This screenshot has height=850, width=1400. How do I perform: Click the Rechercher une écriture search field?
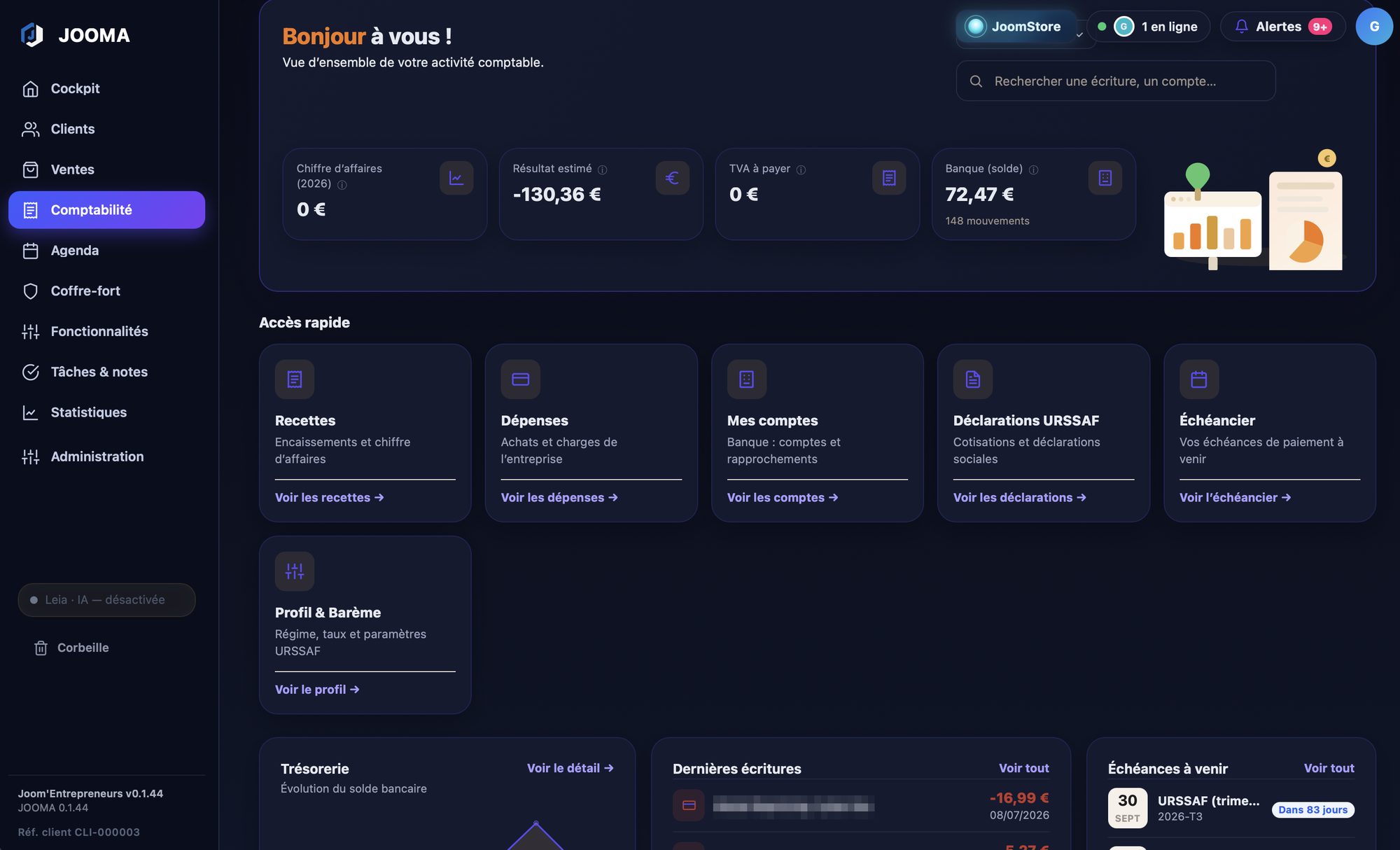[x=1116, y=81]
